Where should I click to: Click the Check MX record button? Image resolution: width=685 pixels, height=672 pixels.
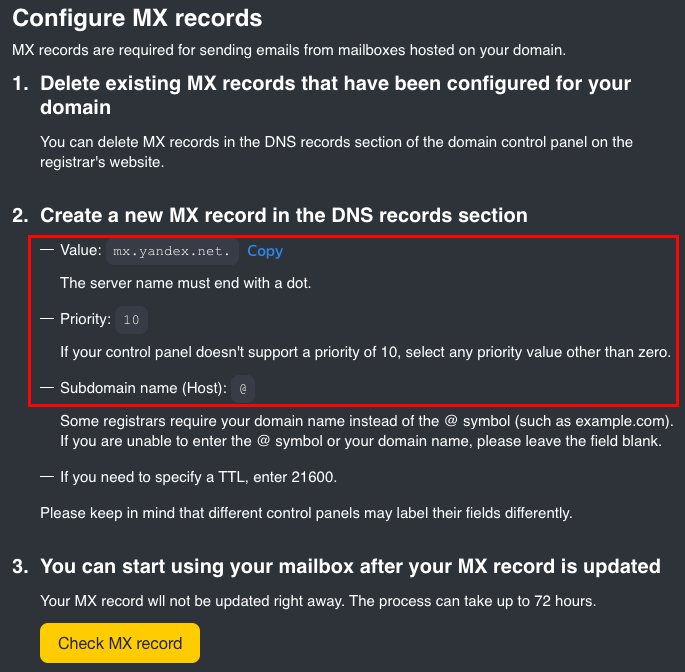coord(120,643)
